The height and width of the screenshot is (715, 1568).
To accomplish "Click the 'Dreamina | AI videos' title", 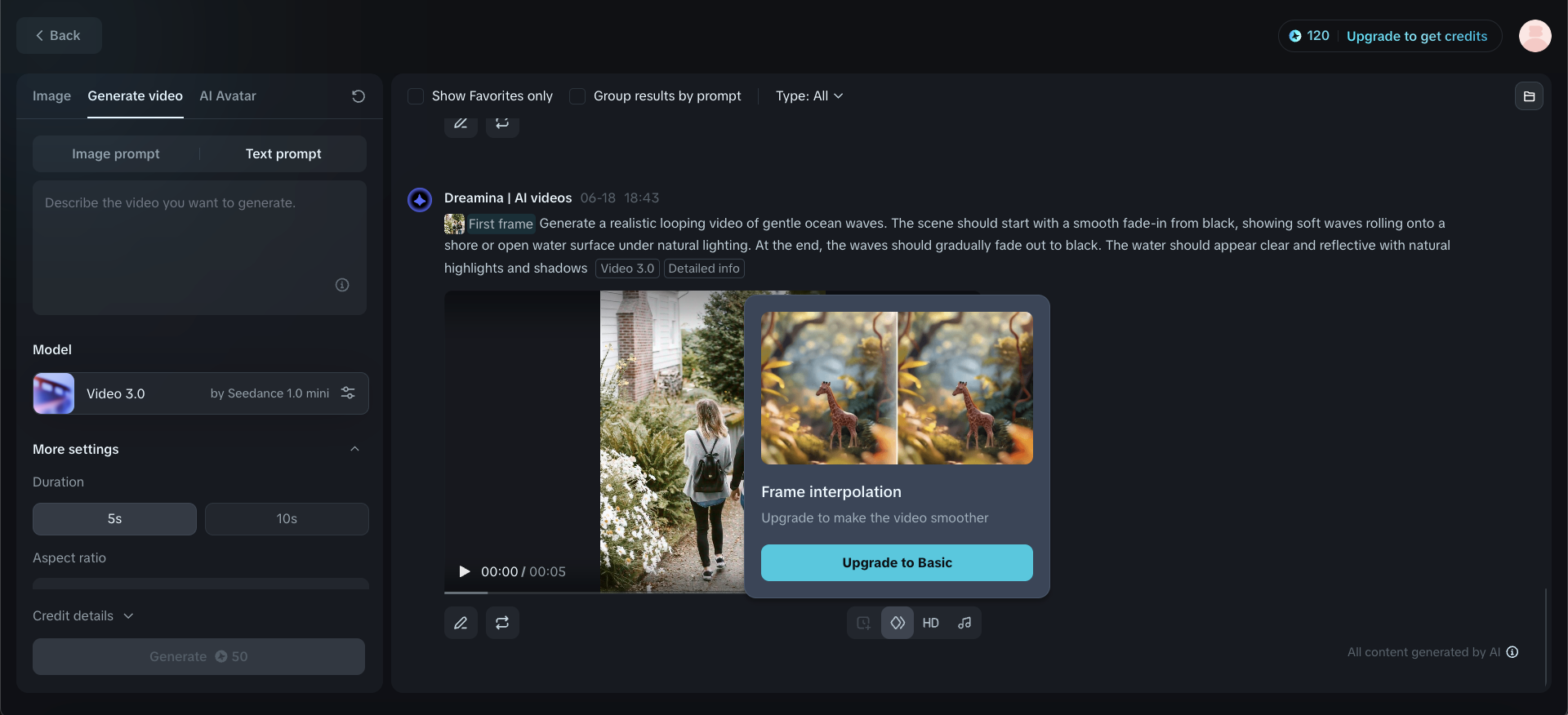I will point(508,198).
